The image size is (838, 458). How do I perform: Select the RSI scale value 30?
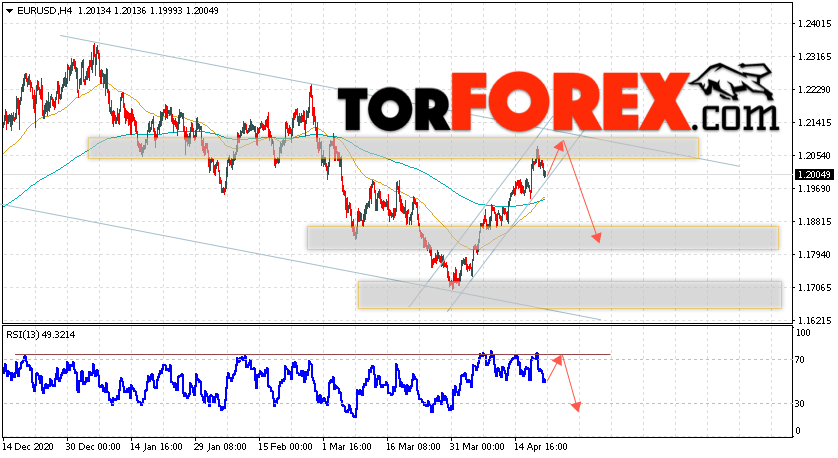(x=800, y=404)
